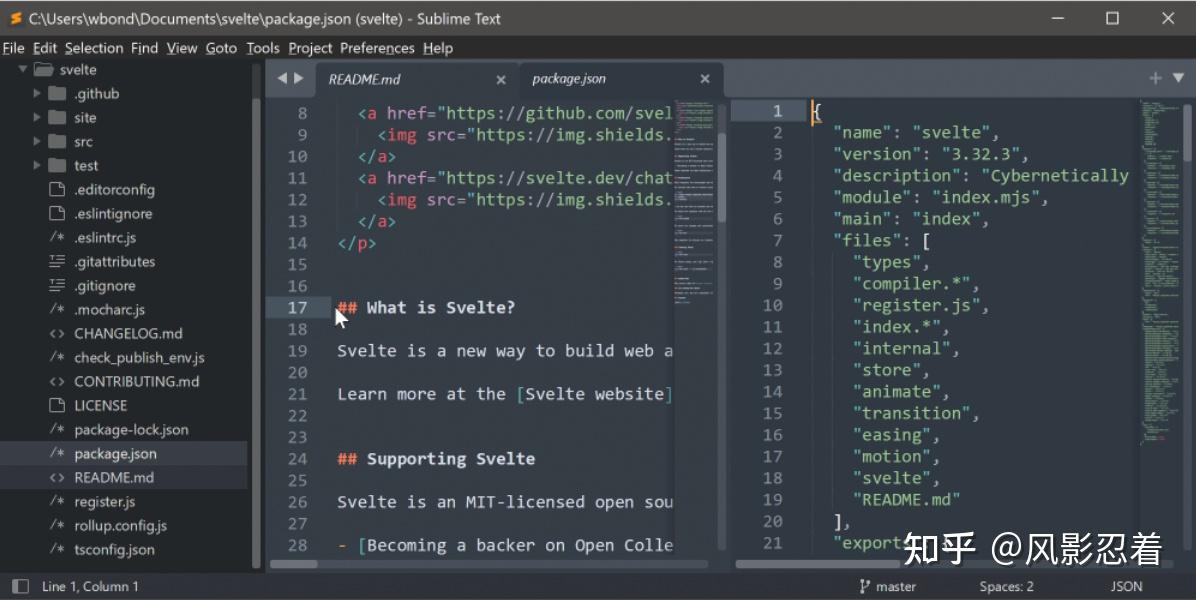Expand the src folder
This screenshot has width=1196, height=600.
point(37,141)
